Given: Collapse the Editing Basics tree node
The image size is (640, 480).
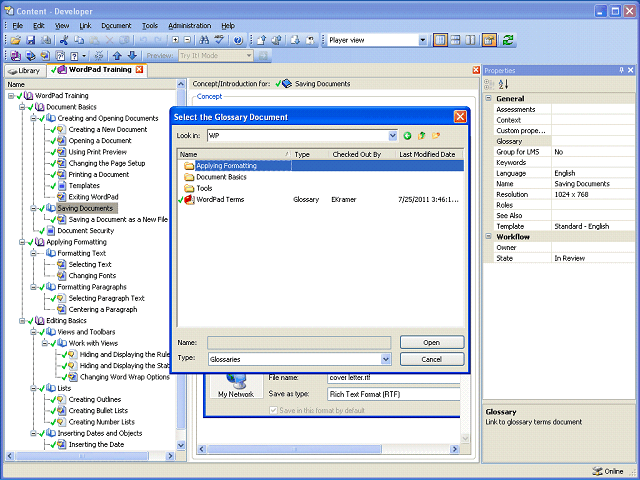Looking at the screenshot, I should point(22,321).
